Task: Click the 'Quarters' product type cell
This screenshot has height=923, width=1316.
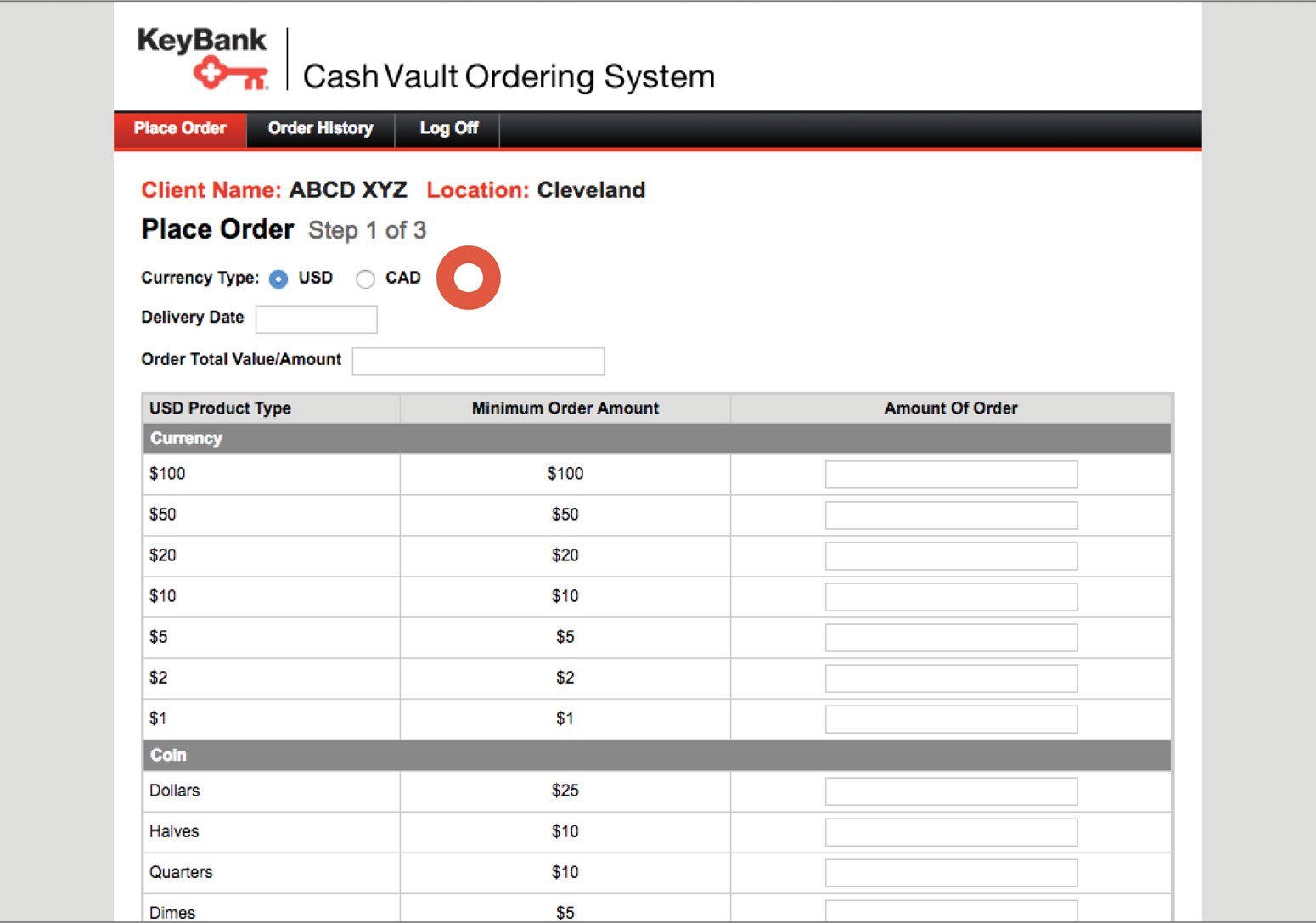Action: click(x=272, y=872)
